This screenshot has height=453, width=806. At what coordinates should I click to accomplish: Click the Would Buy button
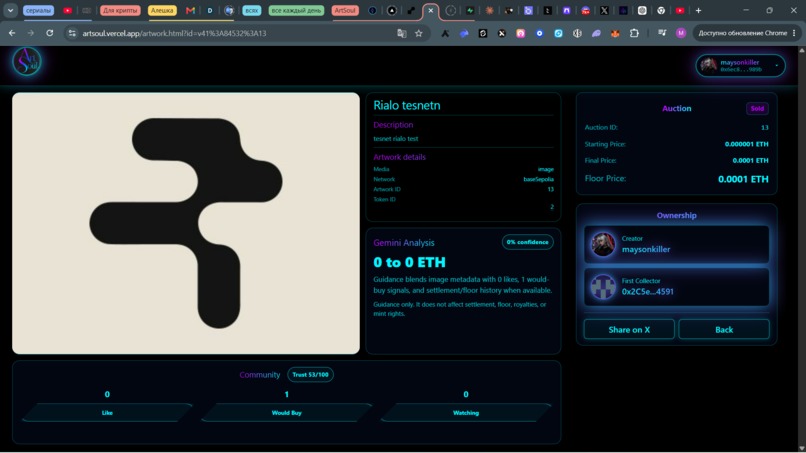[x=286, y=412]
